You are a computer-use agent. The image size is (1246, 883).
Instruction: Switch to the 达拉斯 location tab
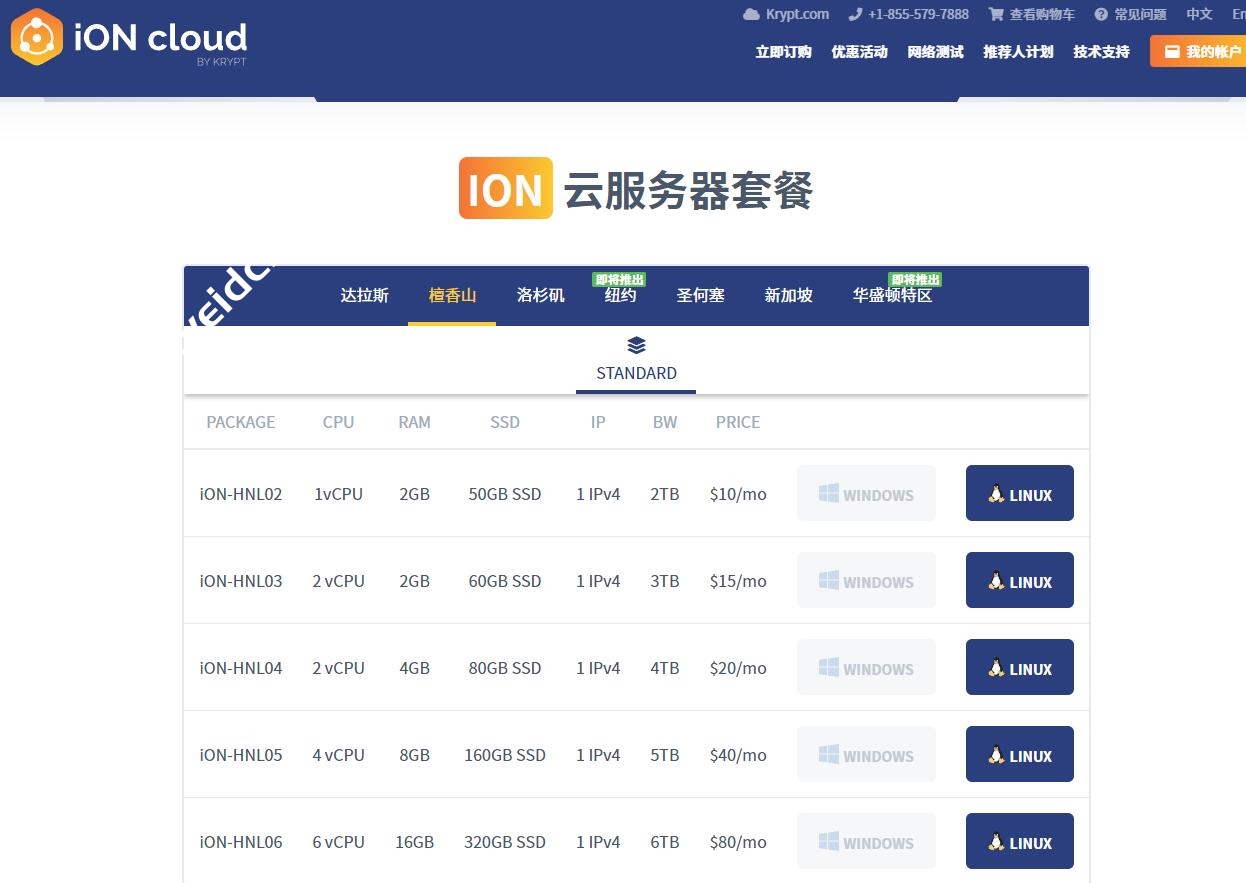coord(364,296)
